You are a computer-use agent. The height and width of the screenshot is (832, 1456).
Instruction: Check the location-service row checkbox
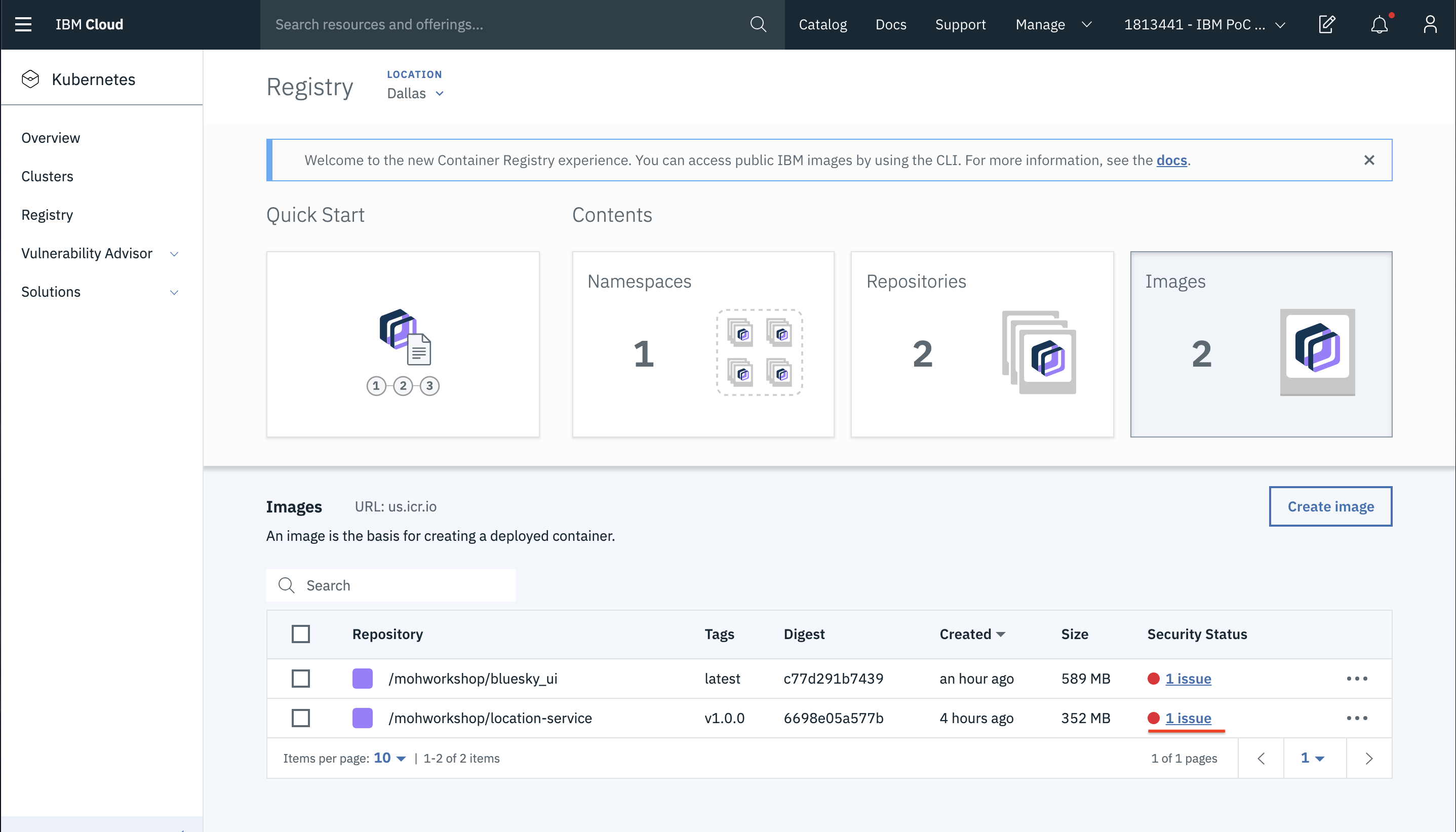(x=301, y=718)
